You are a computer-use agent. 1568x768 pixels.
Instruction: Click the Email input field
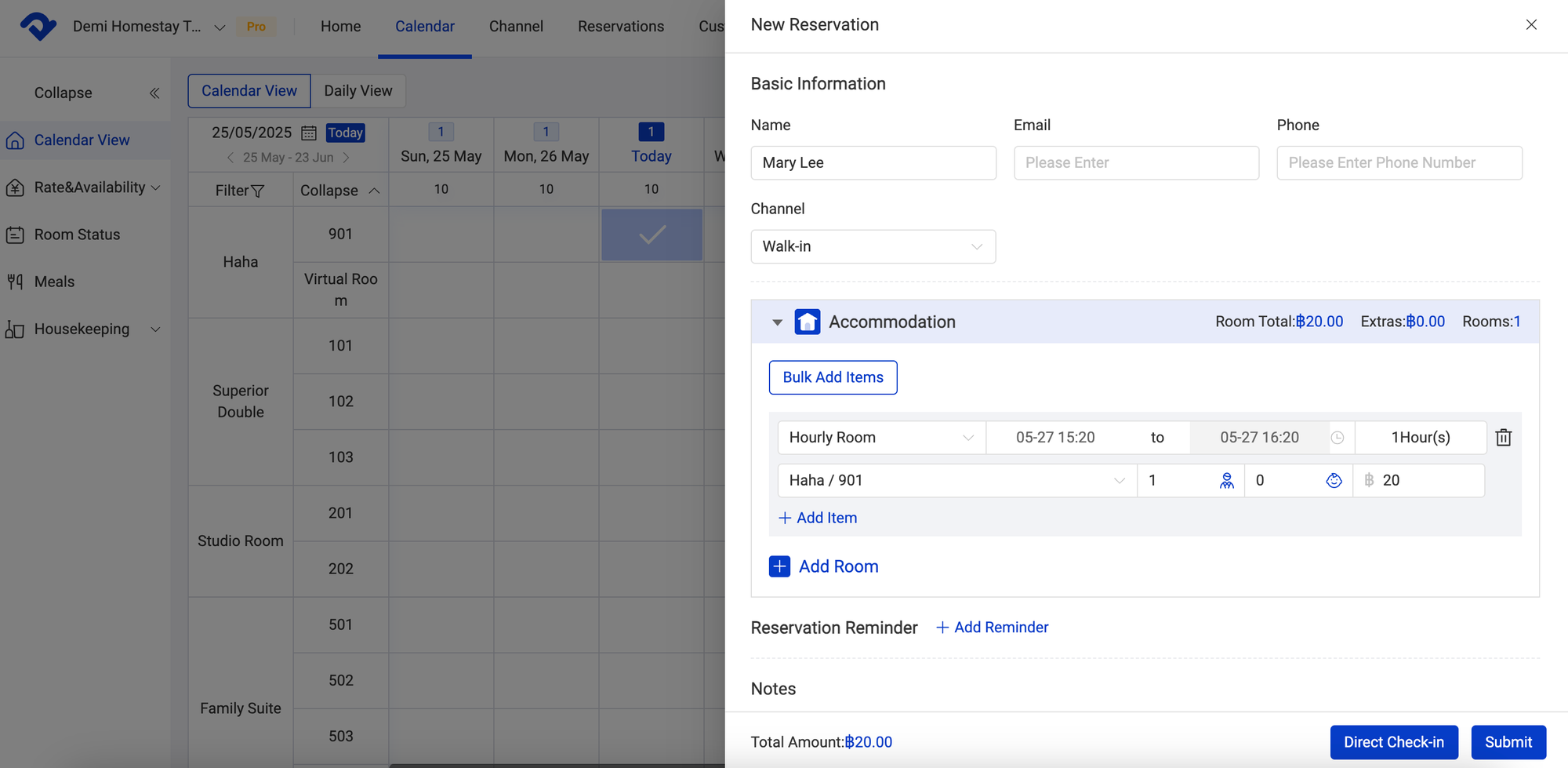point(1135,162)
